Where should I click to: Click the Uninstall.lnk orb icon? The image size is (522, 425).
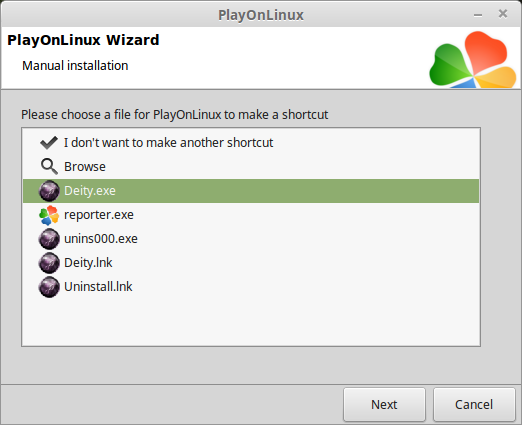49,287
